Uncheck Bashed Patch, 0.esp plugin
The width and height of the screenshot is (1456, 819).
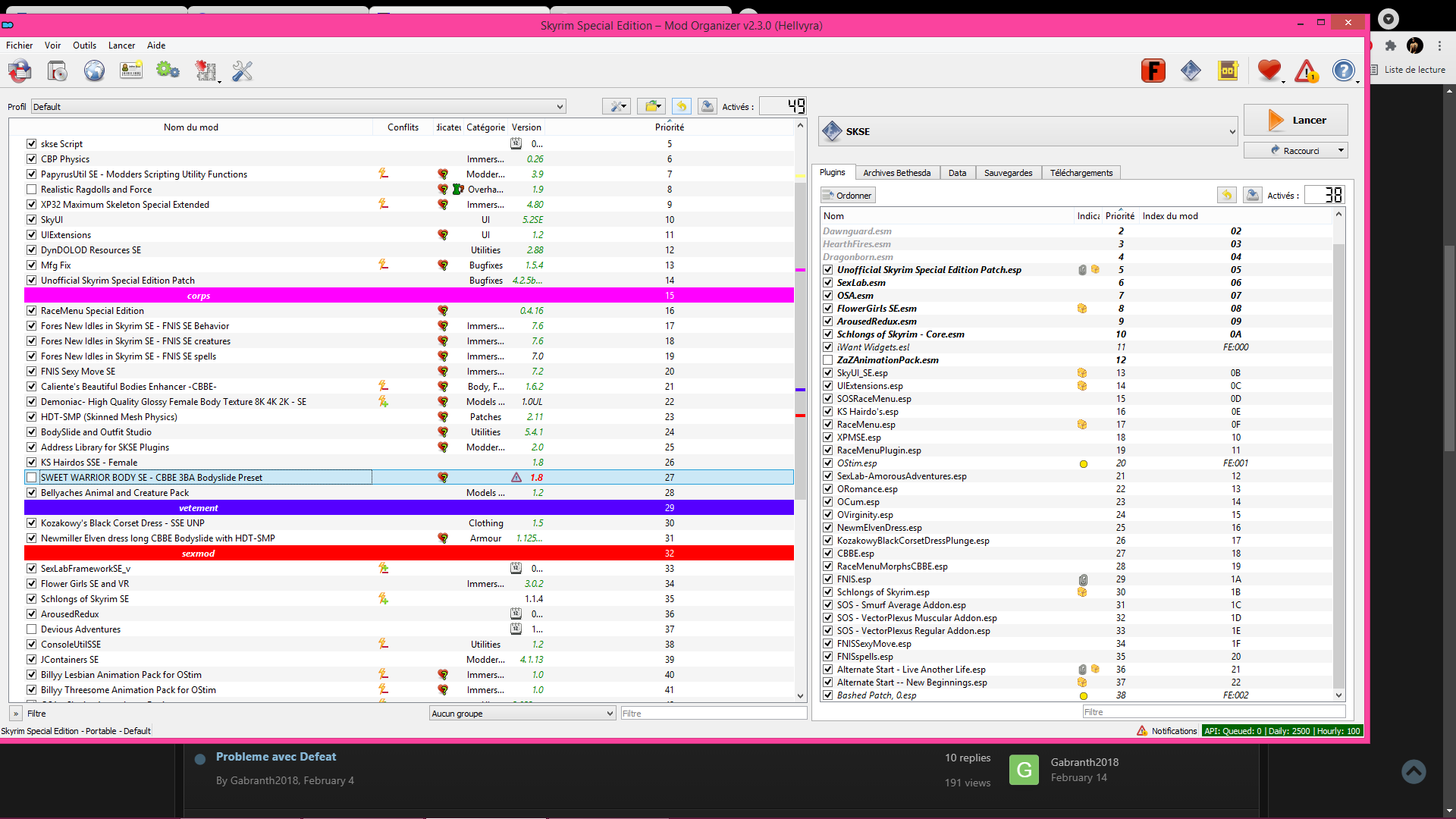(827, 695)
